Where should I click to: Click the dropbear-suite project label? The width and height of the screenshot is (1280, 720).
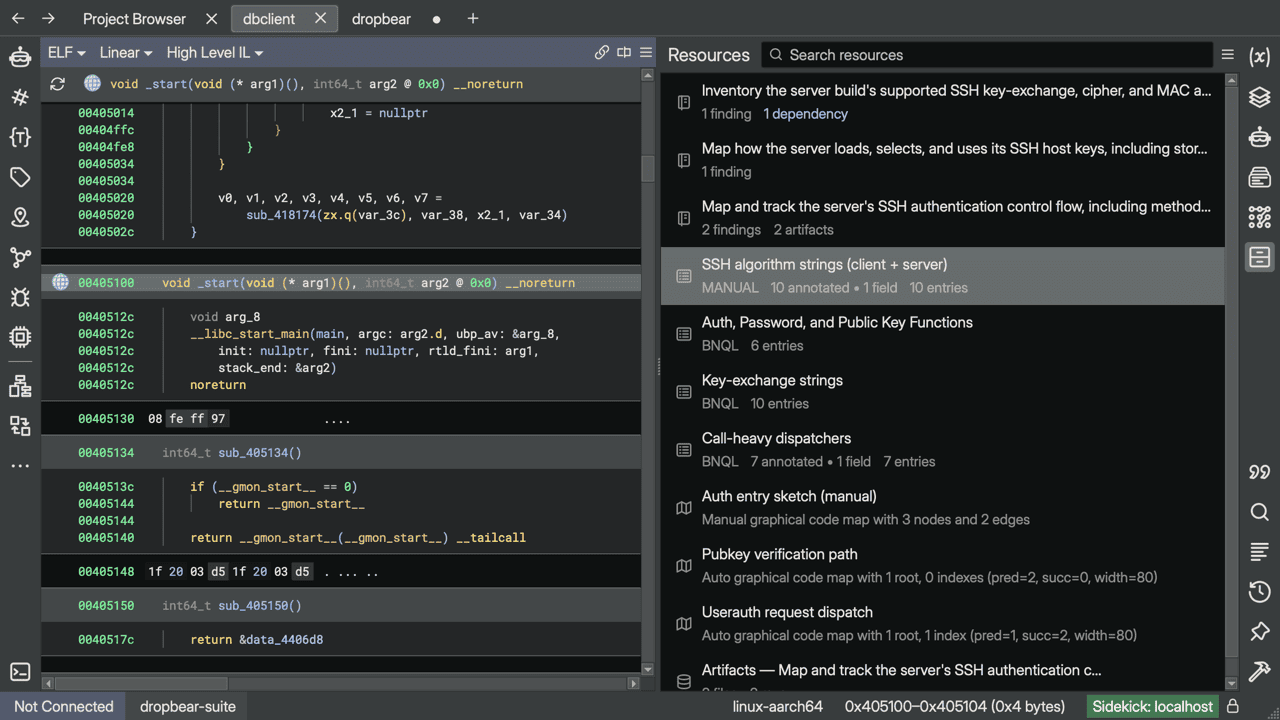(x=188, y=706)
